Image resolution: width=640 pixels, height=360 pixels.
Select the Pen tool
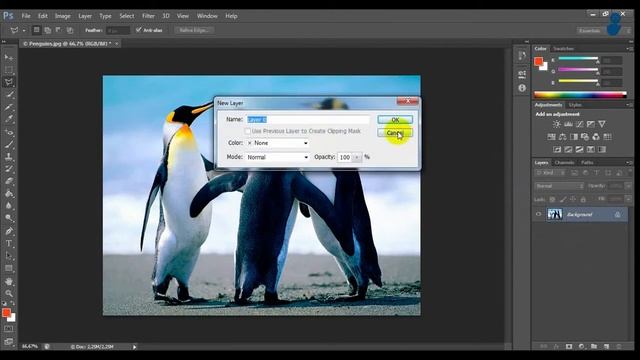pos(9,231)
